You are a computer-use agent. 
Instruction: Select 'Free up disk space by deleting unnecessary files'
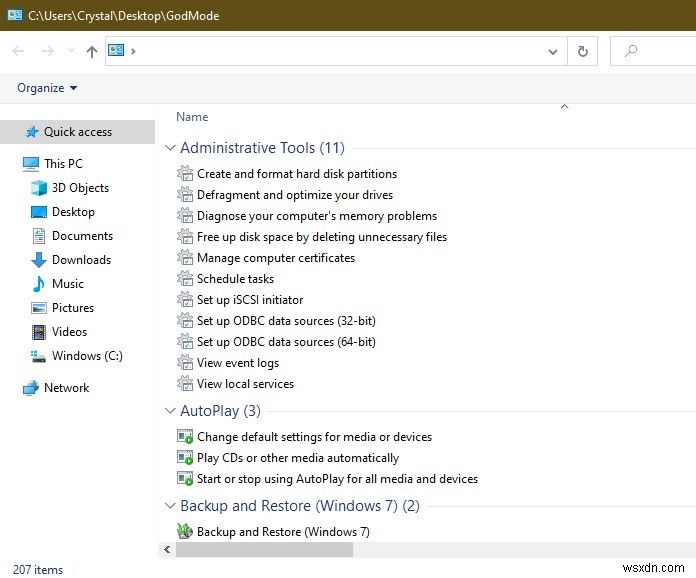[x=322, y=237]
